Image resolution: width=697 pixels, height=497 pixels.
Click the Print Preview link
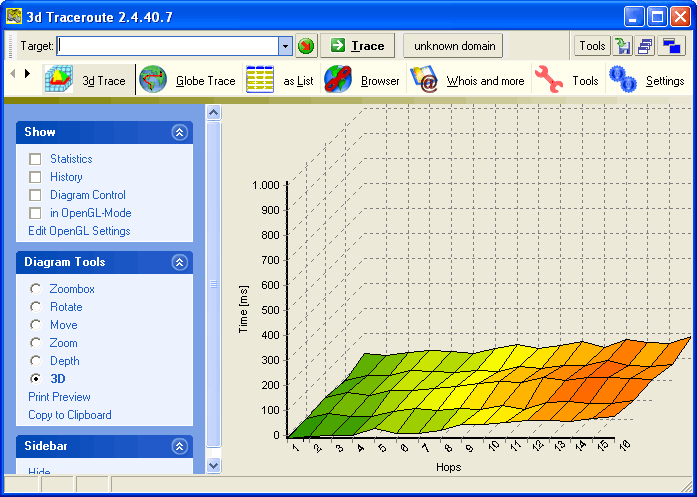coord(59,397)
